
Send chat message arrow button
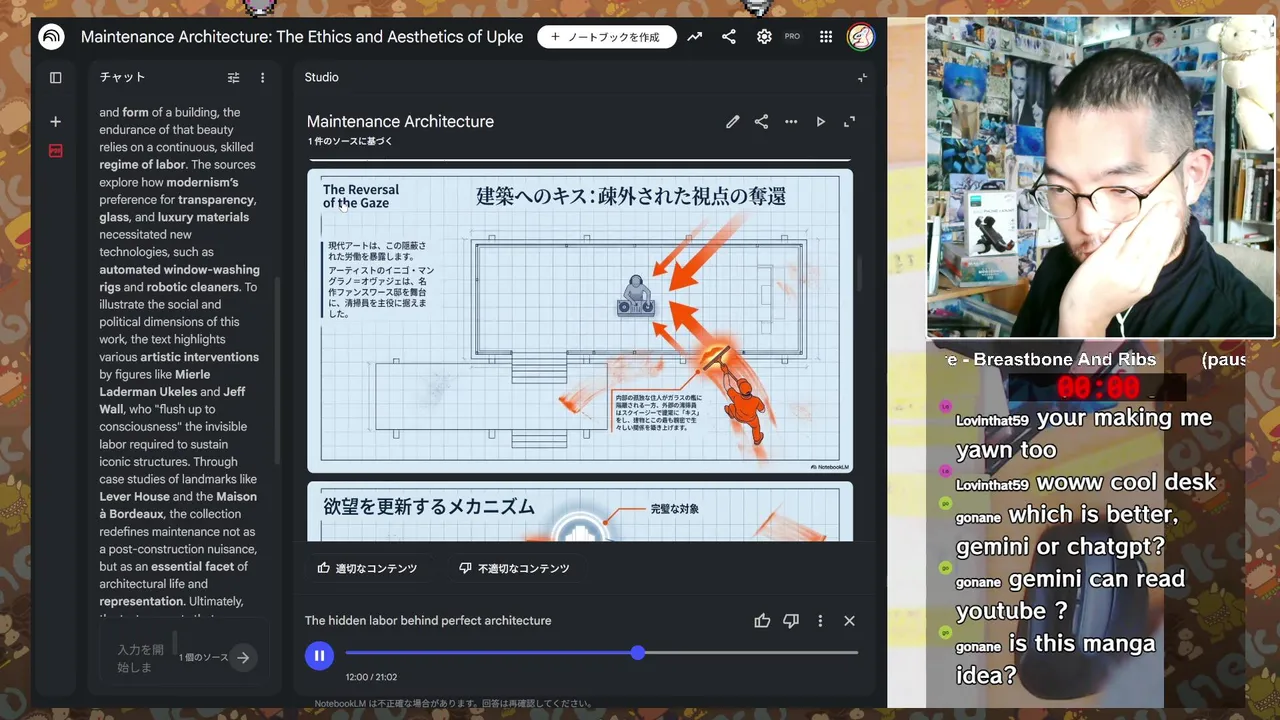[243, 658]
